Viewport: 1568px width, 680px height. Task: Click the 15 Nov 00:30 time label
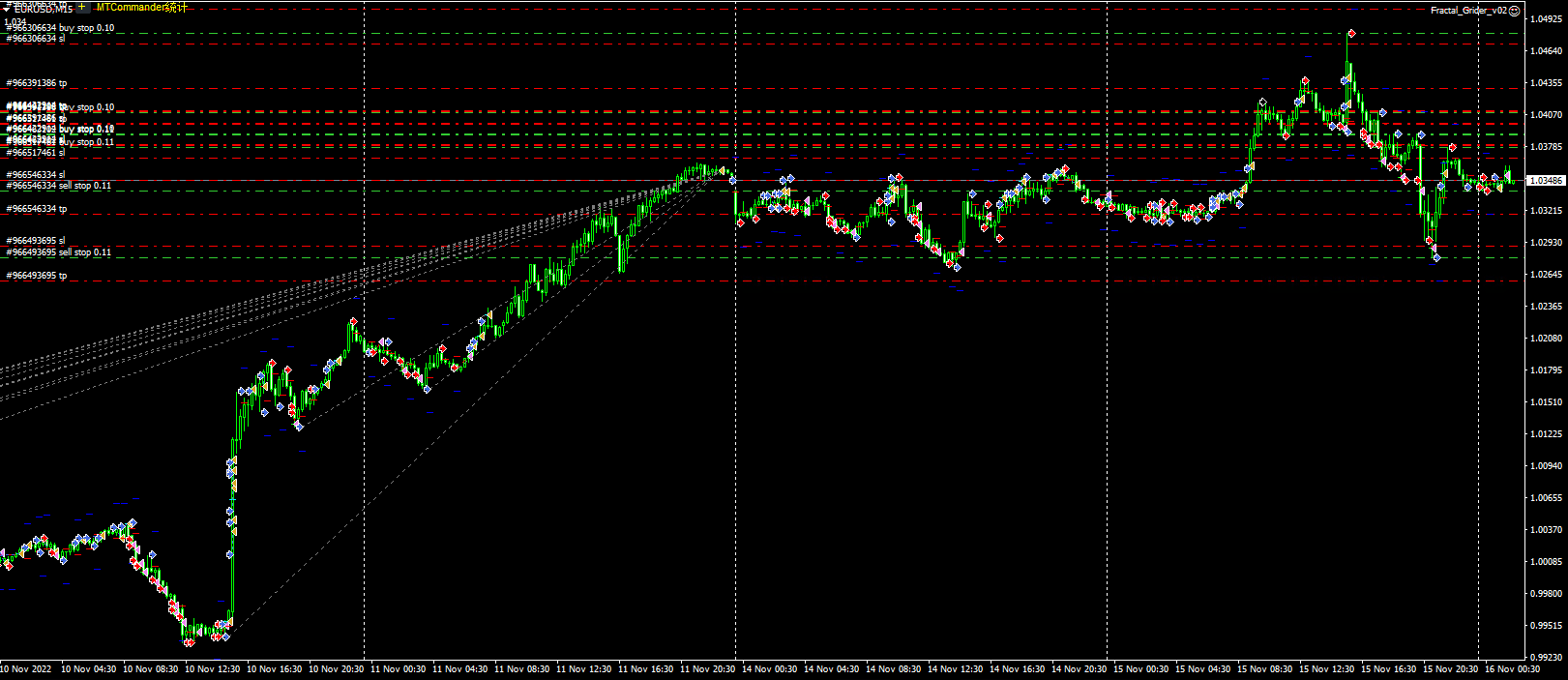[1141, 669]
